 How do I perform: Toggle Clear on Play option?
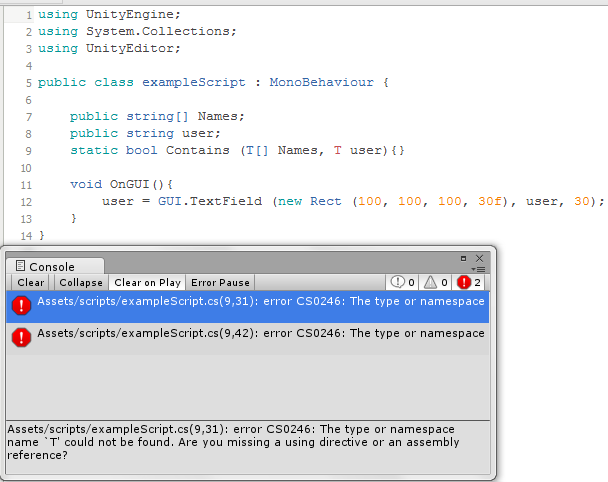[x=147, y=283]
